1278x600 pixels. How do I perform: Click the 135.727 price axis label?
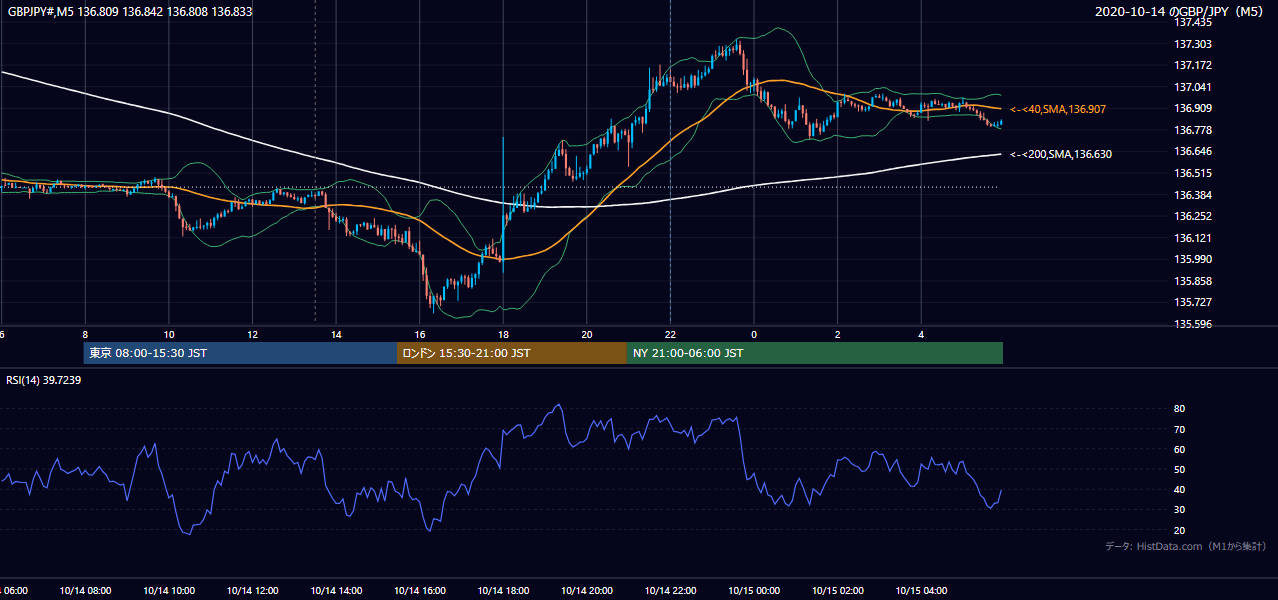click(x=1193, y=302)
